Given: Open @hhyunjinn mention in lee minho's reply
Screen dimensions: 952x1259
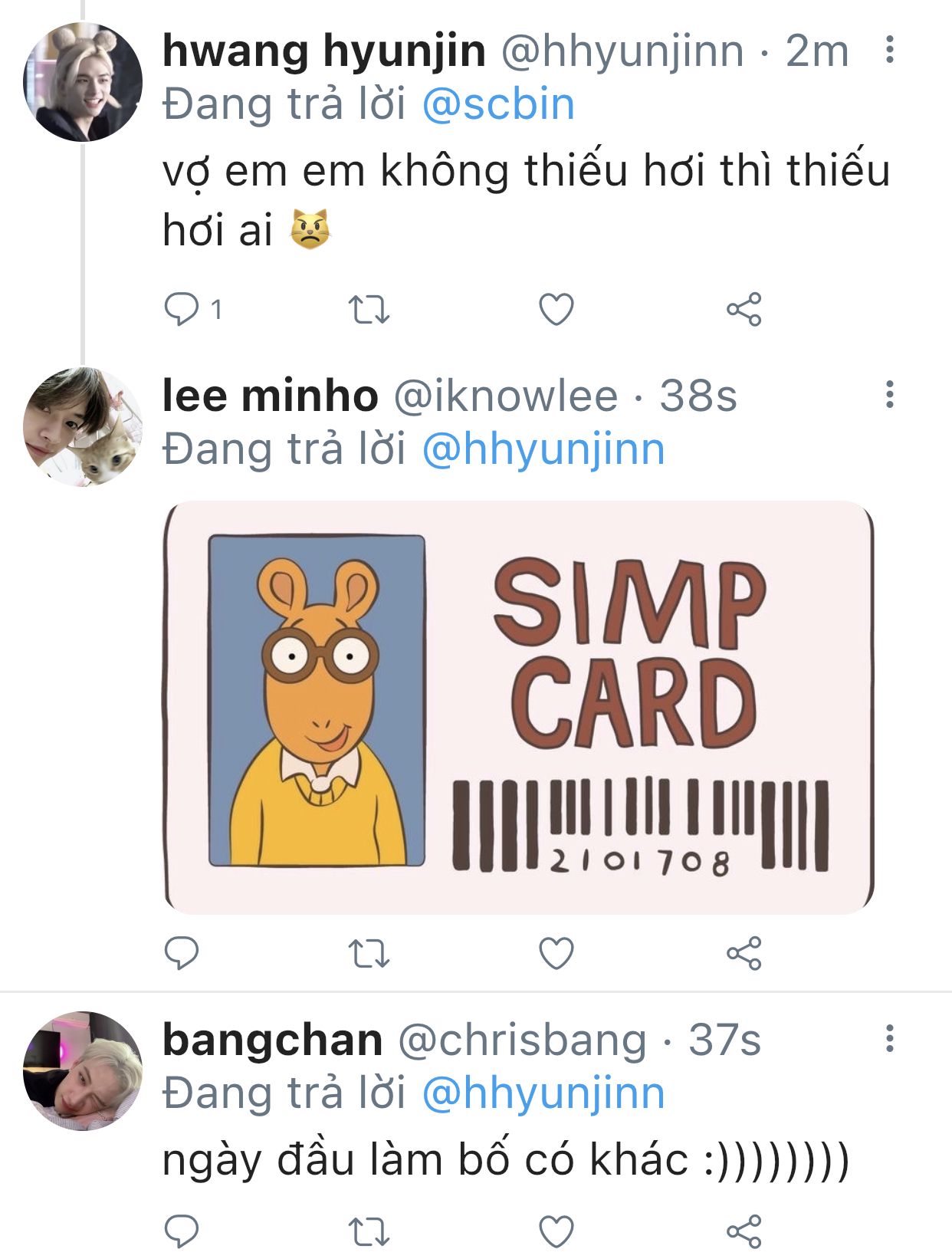Looking at the screenshot, I should 543,450.
